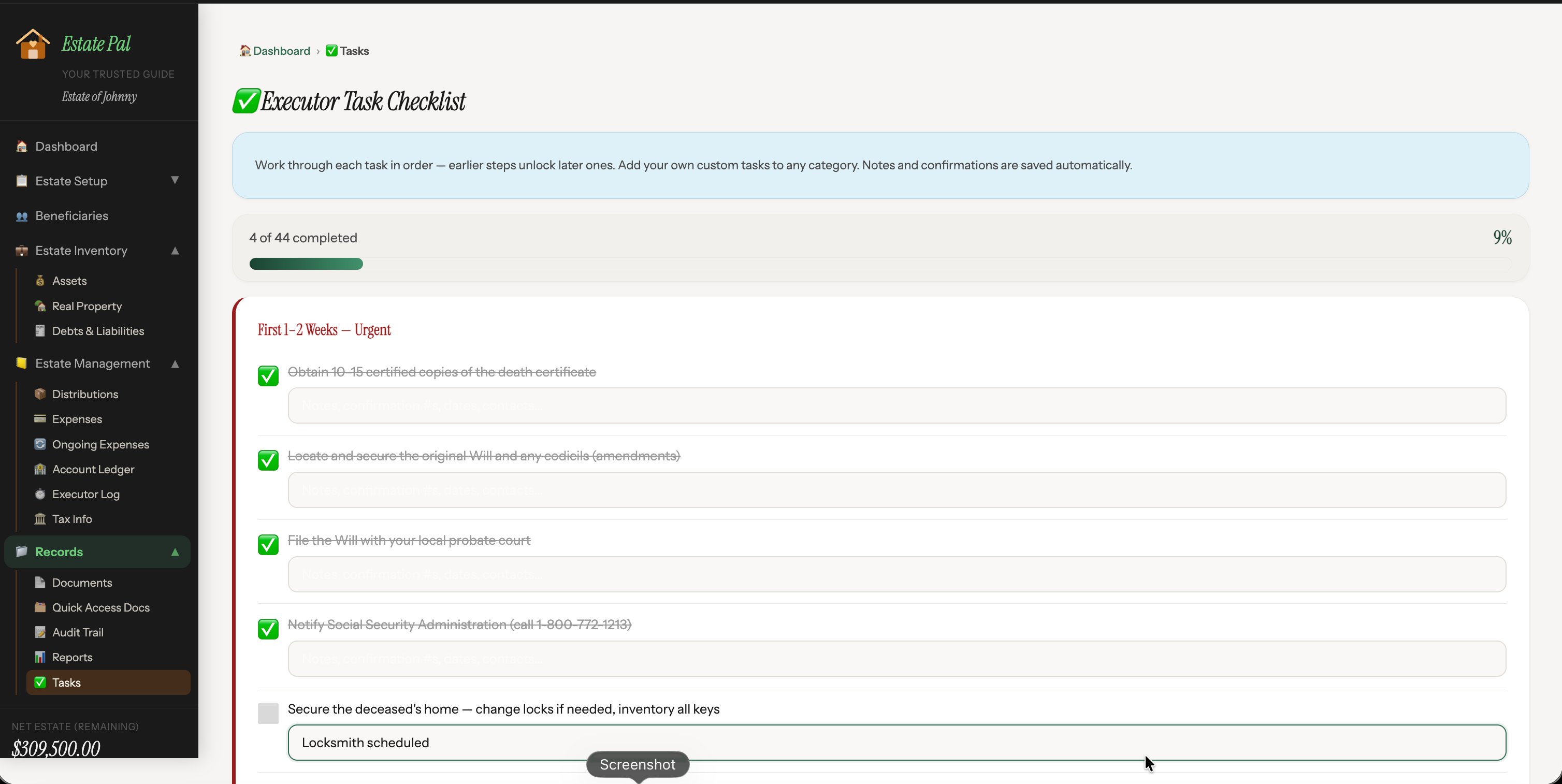Viewport: 1562px width, 784px height.
Task: Collapse the Estate Inventory arrow
Action: (x=175, y=251)
